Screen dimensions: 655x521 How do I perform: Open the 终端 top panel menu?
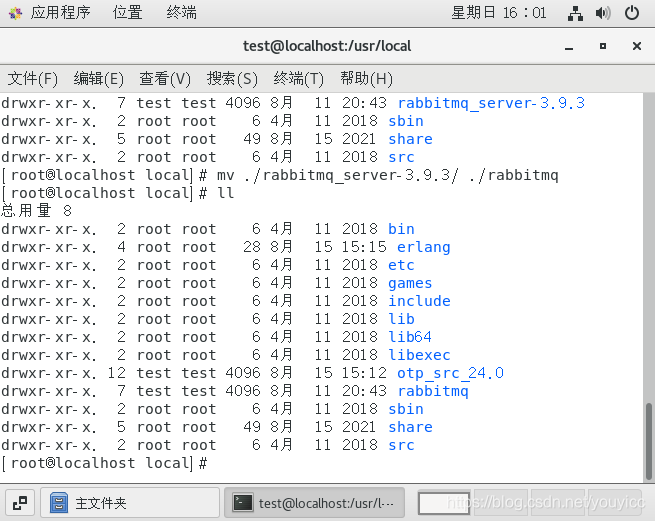click(181, 13)
